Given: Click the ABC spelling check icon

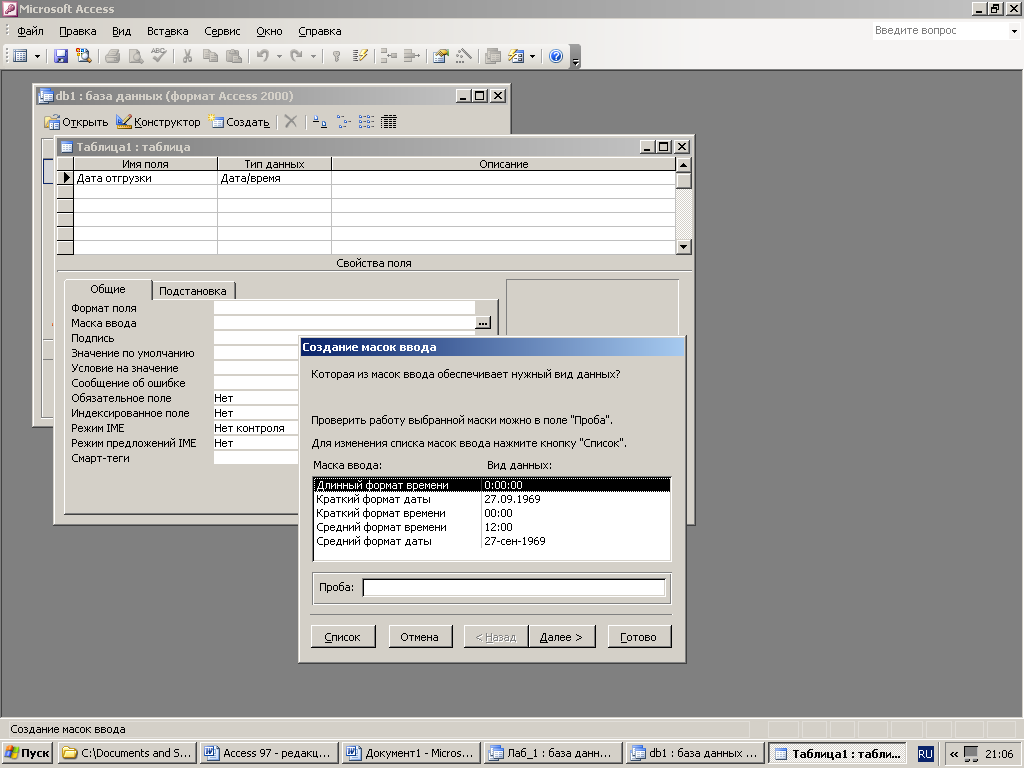Looking at the screenshot, I should point(159,56).
